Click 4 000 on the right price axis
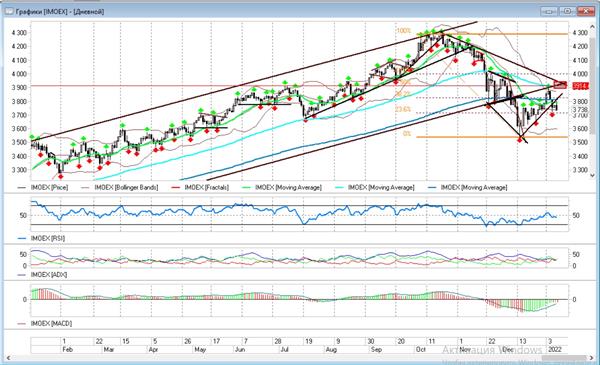The height and width of the screenshot is (365, 600). 580,74
